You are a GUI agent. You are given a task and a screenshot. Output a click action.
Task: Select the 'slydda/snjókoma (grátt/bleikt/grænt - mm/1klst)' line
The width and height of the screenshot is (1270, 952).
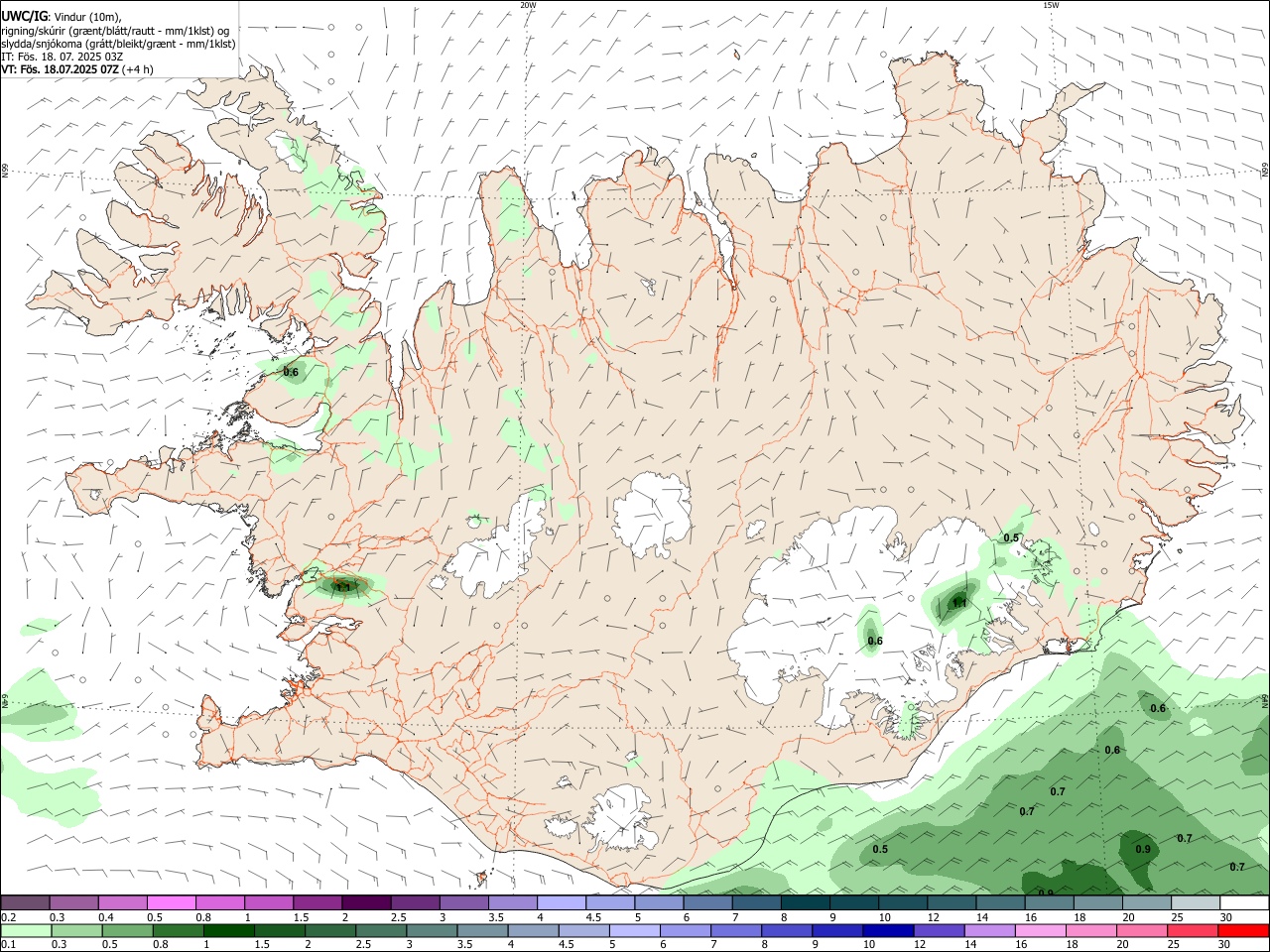118,44
